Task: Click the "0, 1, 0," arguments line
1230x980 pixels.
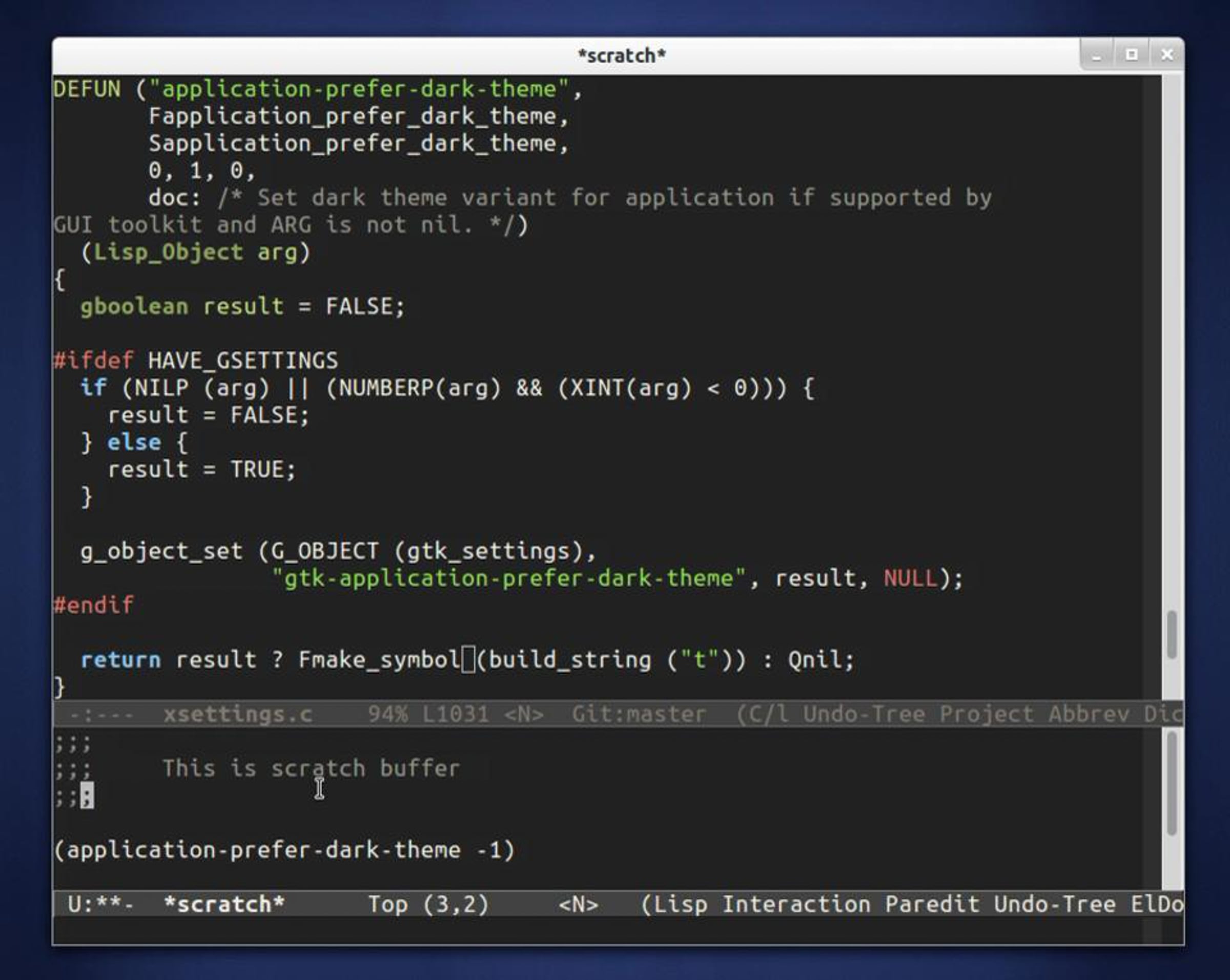Action: (x=202, y=171)
